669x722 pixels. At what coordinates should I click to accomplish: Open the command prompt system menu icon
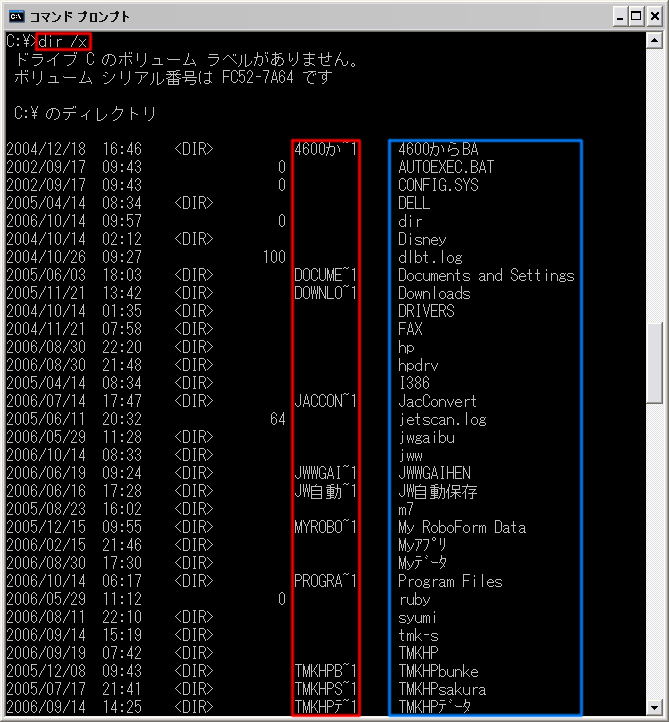tap(16, 17)
